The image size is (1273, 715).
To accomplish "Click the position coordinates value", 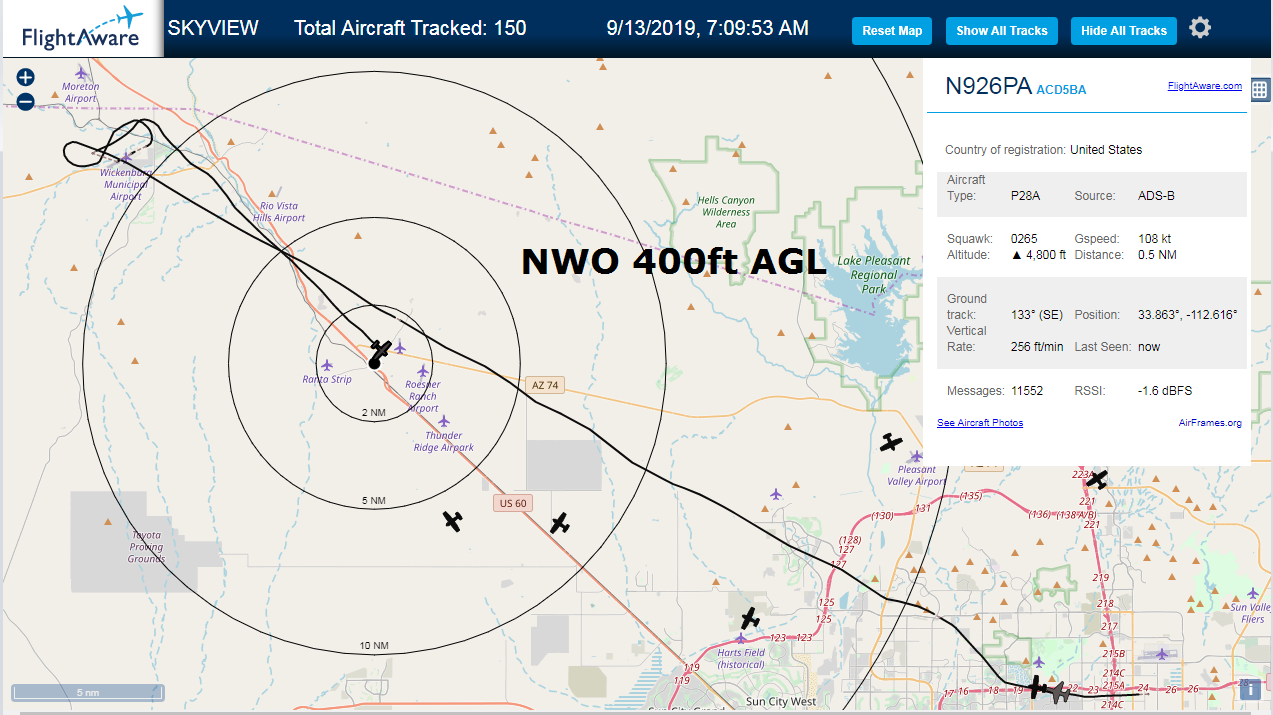I will [x=1188, y=315].
